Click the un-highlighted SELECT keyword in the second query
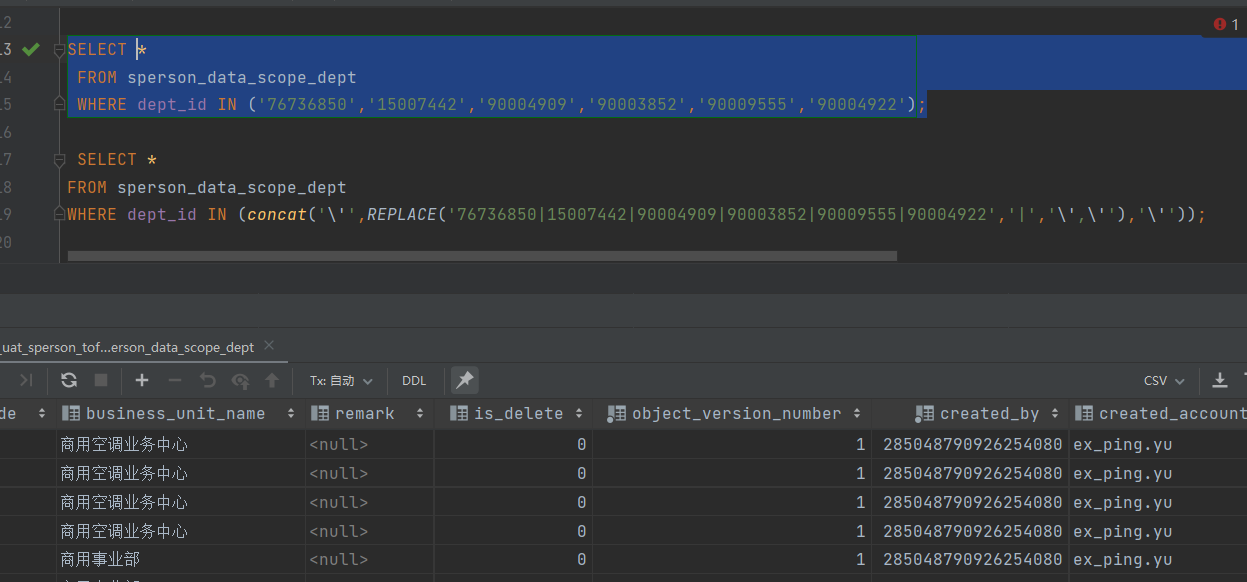This screenshot has height=582, width=1247. pos(107,159)
